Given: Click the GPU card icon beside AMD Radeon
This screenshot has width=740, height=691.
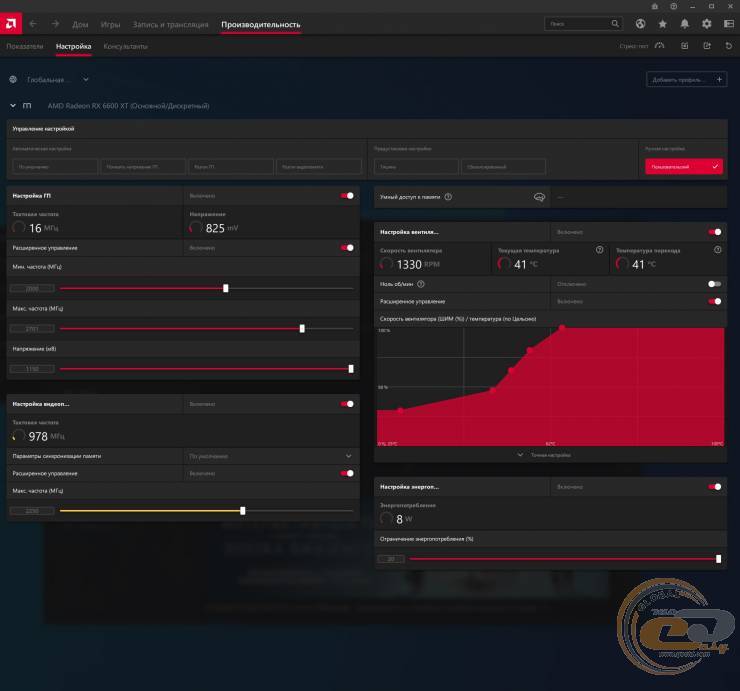Looking at the screenshot, I should 27,106.
